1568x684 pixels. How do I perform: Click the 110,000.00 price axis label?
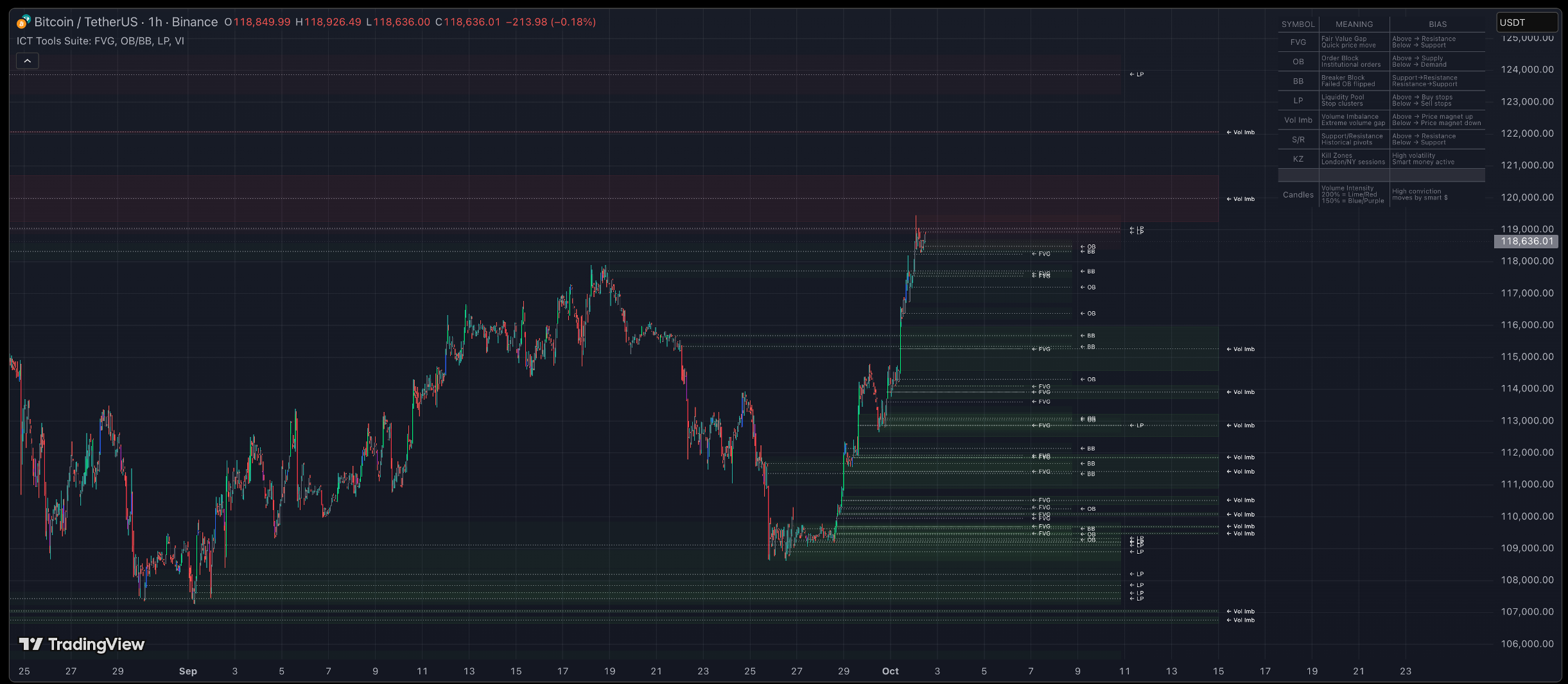click(1526, 516)
